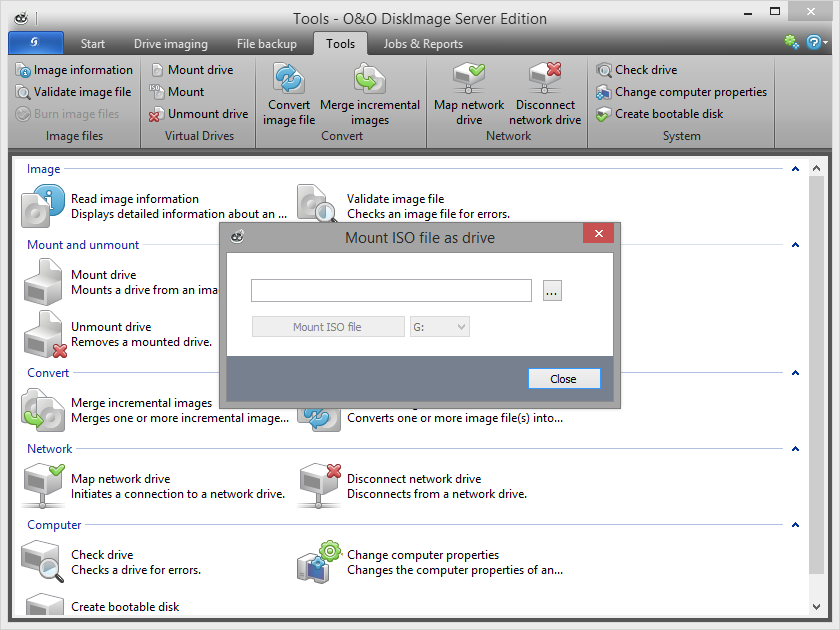840x630 pixels.
Task: Open the G: drive letter dropdown
Action: 440,327
